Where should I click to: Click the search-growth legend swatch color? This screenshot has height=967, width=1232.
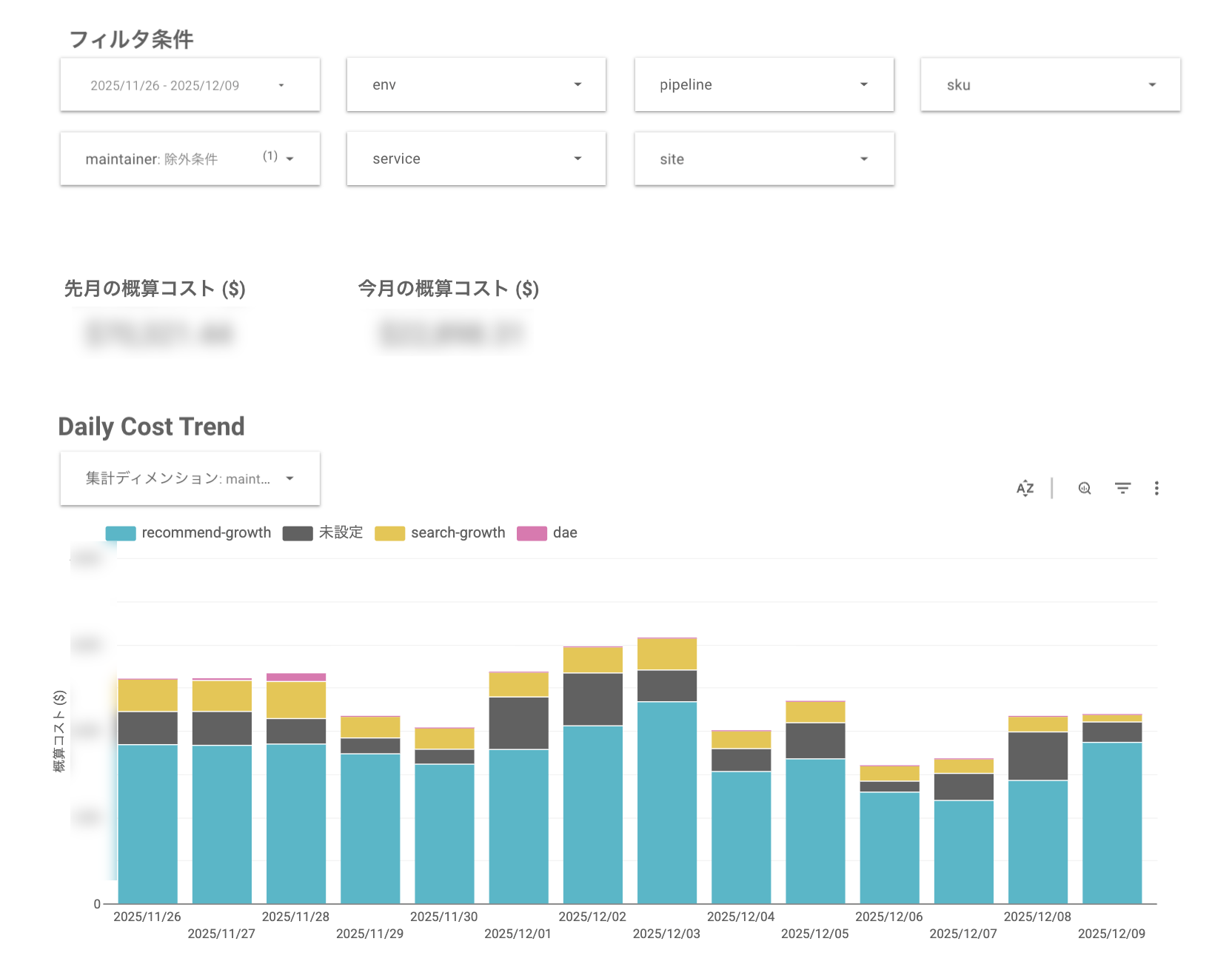(390, 533)
